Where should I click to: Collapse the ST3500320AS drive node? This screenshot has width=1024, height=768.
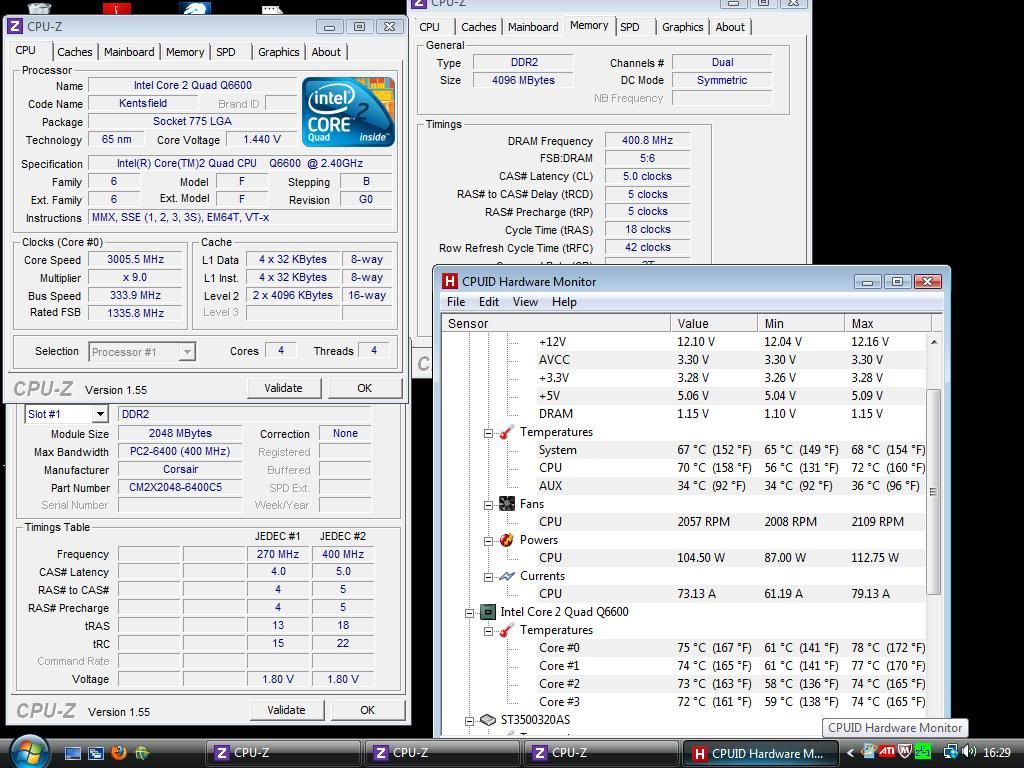click(x=469, y=721)
